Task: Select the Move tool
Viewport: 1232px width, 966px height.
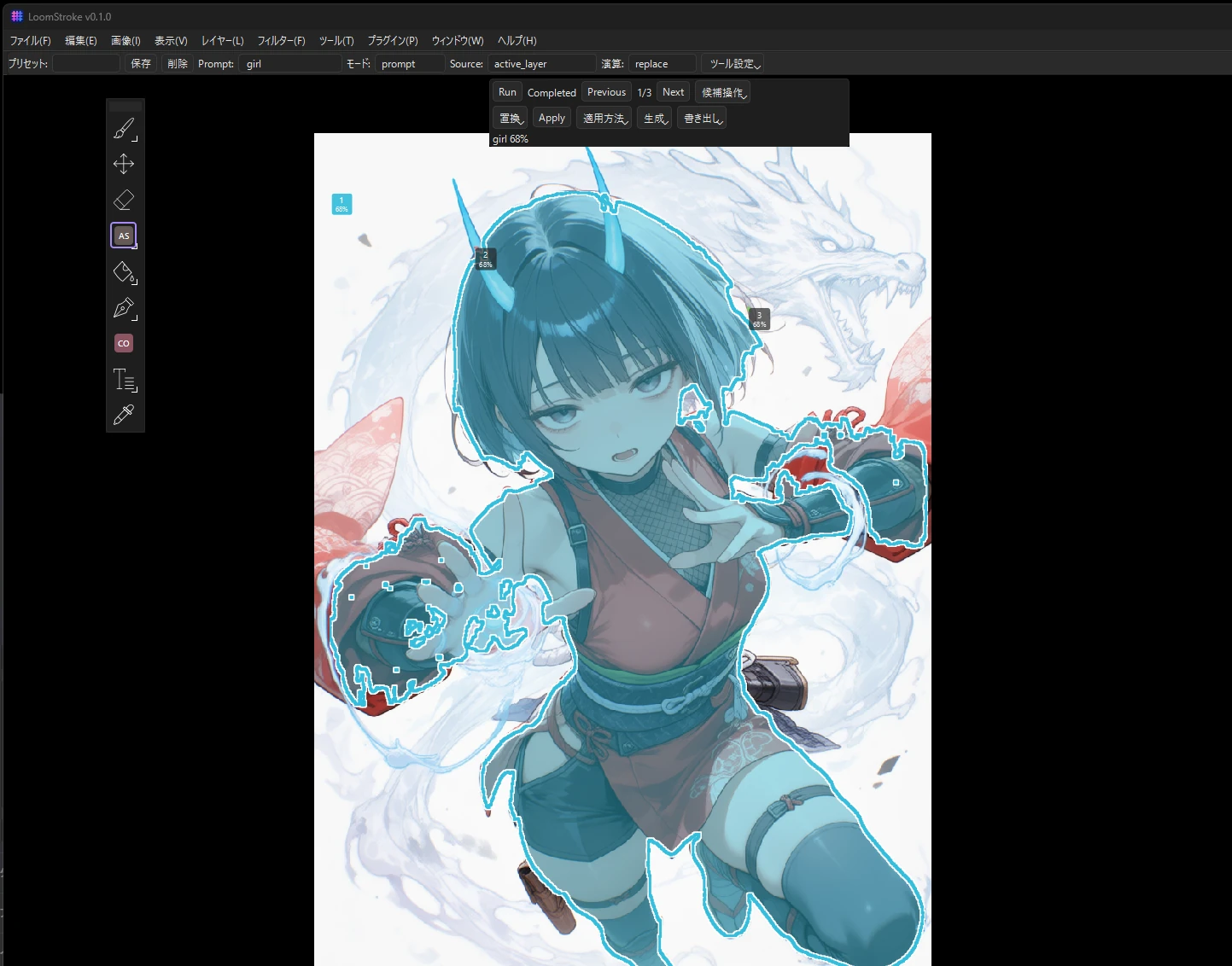Action: (x=125, y=164)
